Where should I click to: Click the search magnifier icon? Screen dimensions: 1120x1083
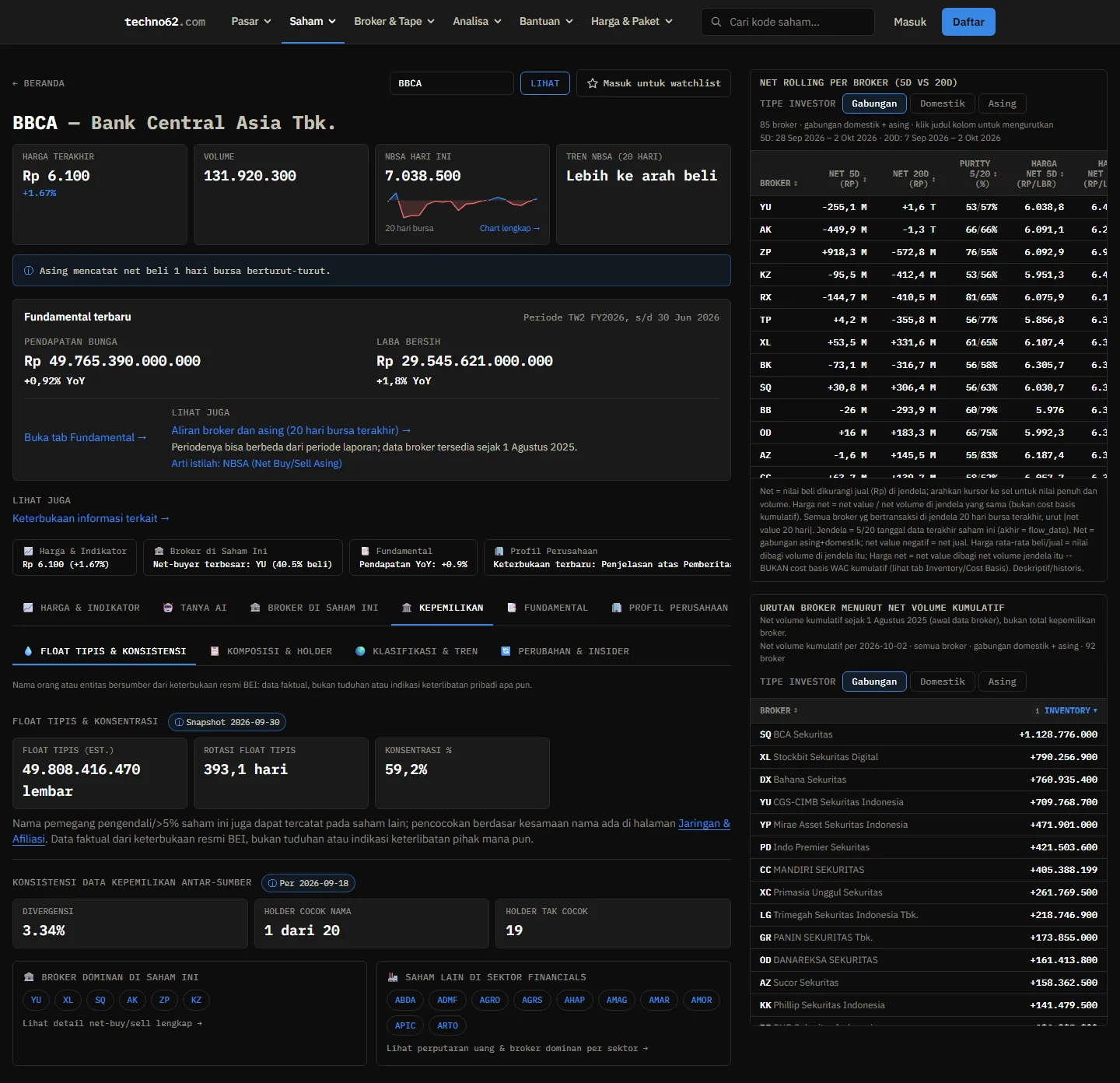tap(716, 22)
